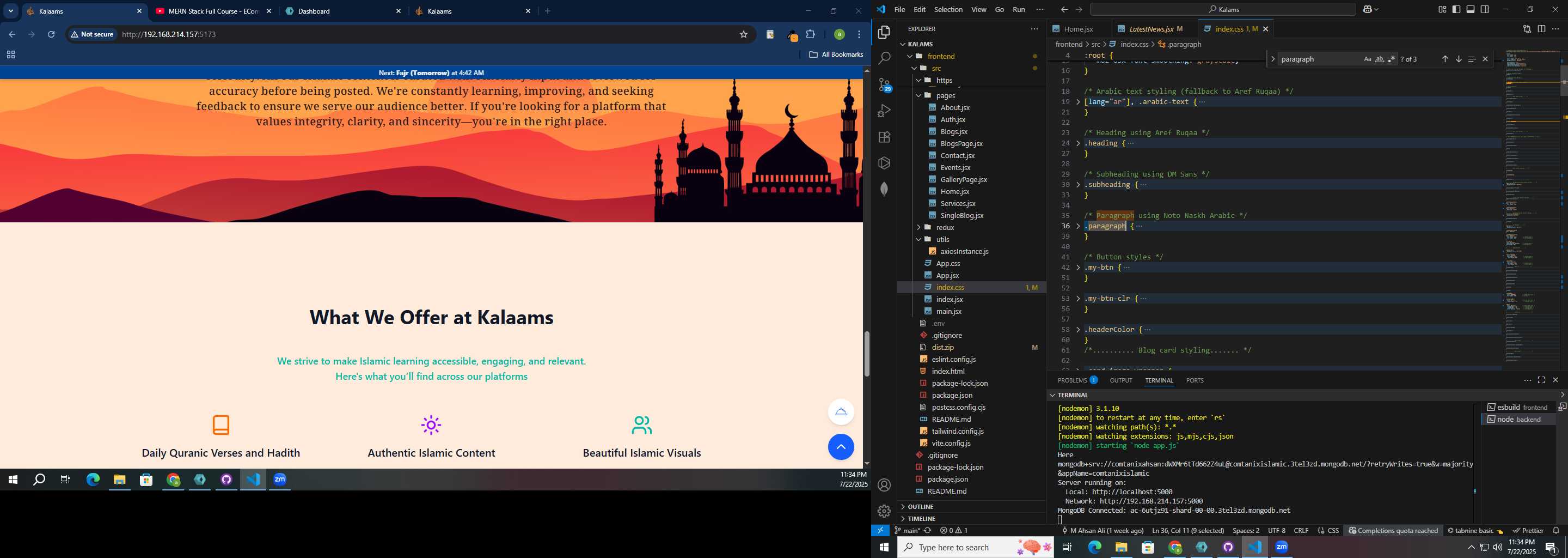This screenshot has width=1568, height=558.
Task: Select the esbuild frontend terminal
Action: click(x=1518, y=408)
